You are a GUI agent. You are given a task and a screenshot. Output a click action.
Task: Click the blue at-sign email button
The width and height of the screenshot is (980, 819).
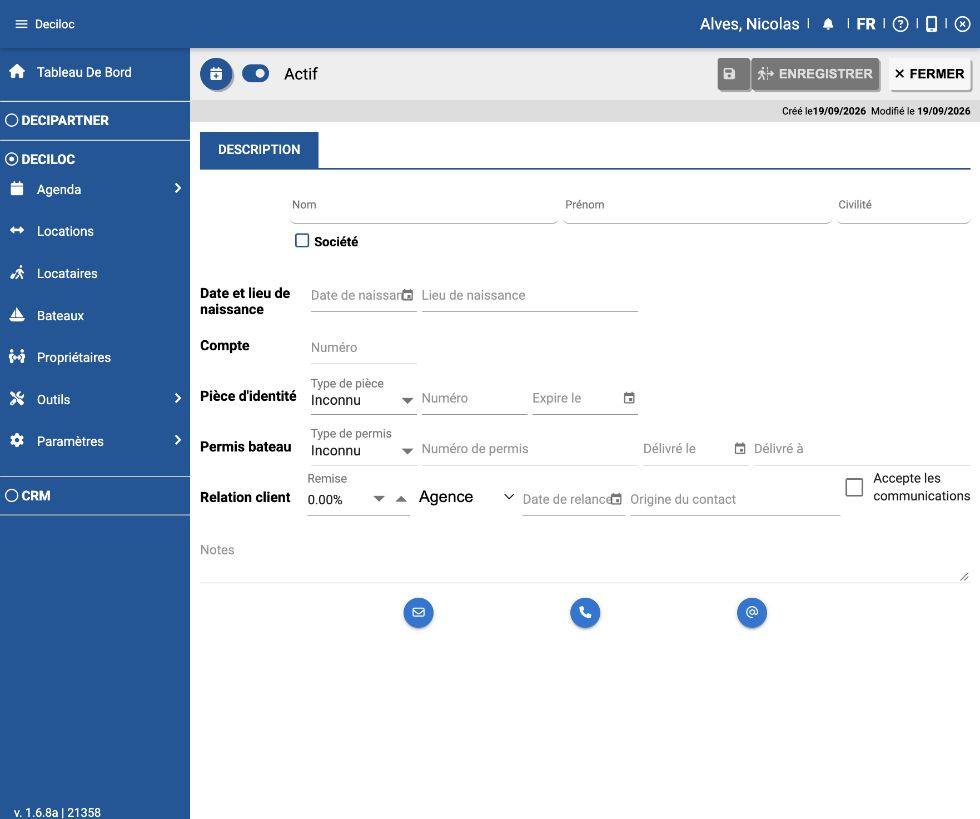[x=752, y=612]
